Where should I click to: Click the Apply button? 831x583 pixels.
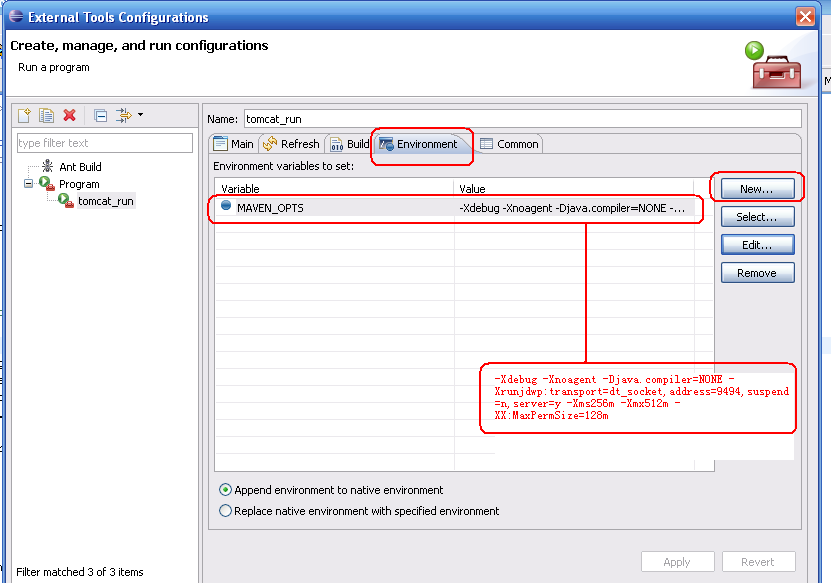pyautogui.click(x=677, y=562)
